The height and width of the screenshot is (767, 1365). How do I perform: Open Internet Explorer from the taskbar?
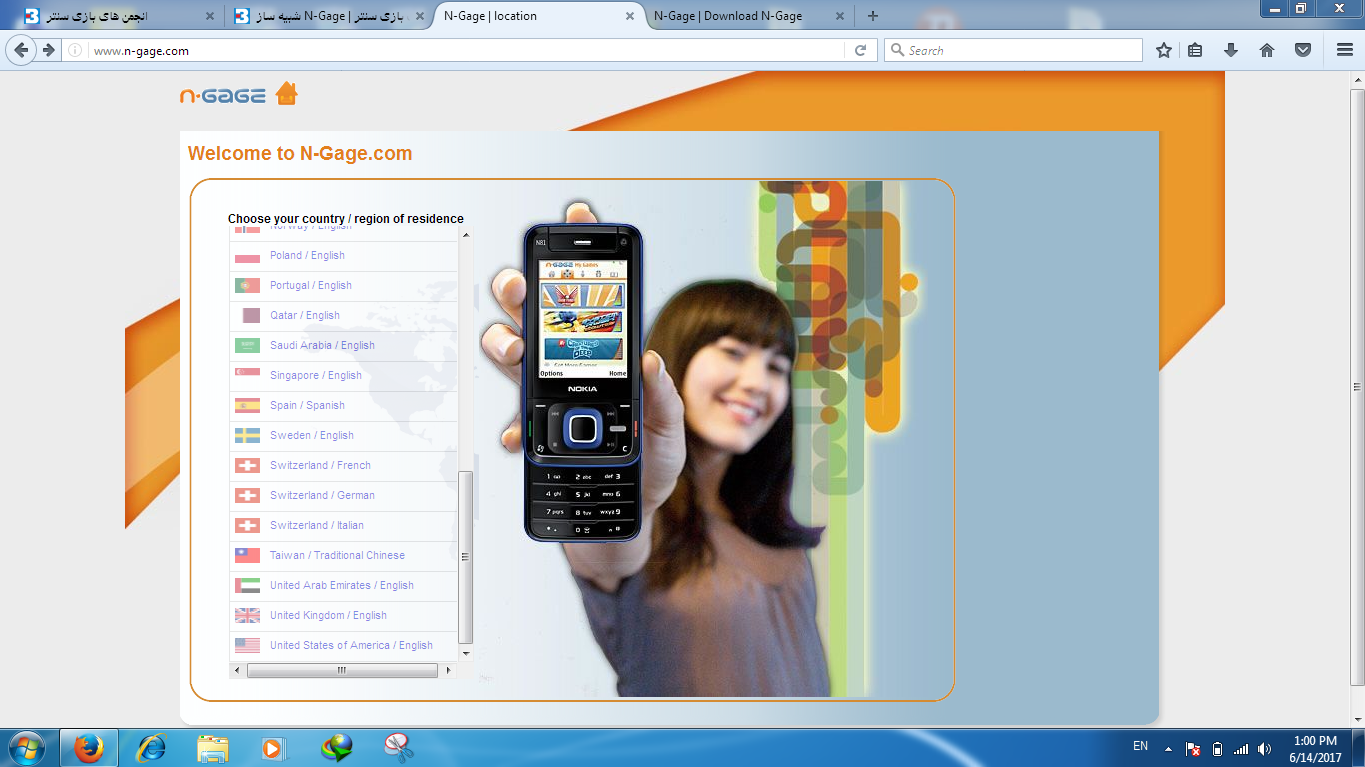[151, 747]
